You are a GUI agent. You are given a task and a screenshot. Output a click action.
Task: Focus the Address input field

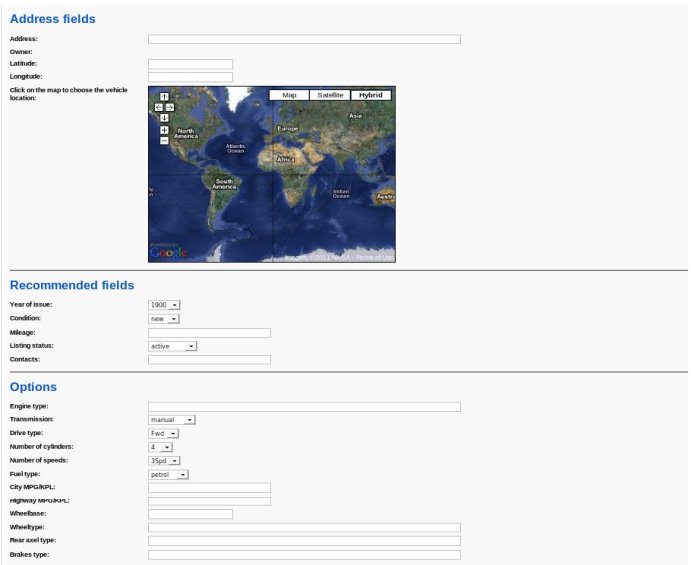pyautogui.click(x=304, y=39)
